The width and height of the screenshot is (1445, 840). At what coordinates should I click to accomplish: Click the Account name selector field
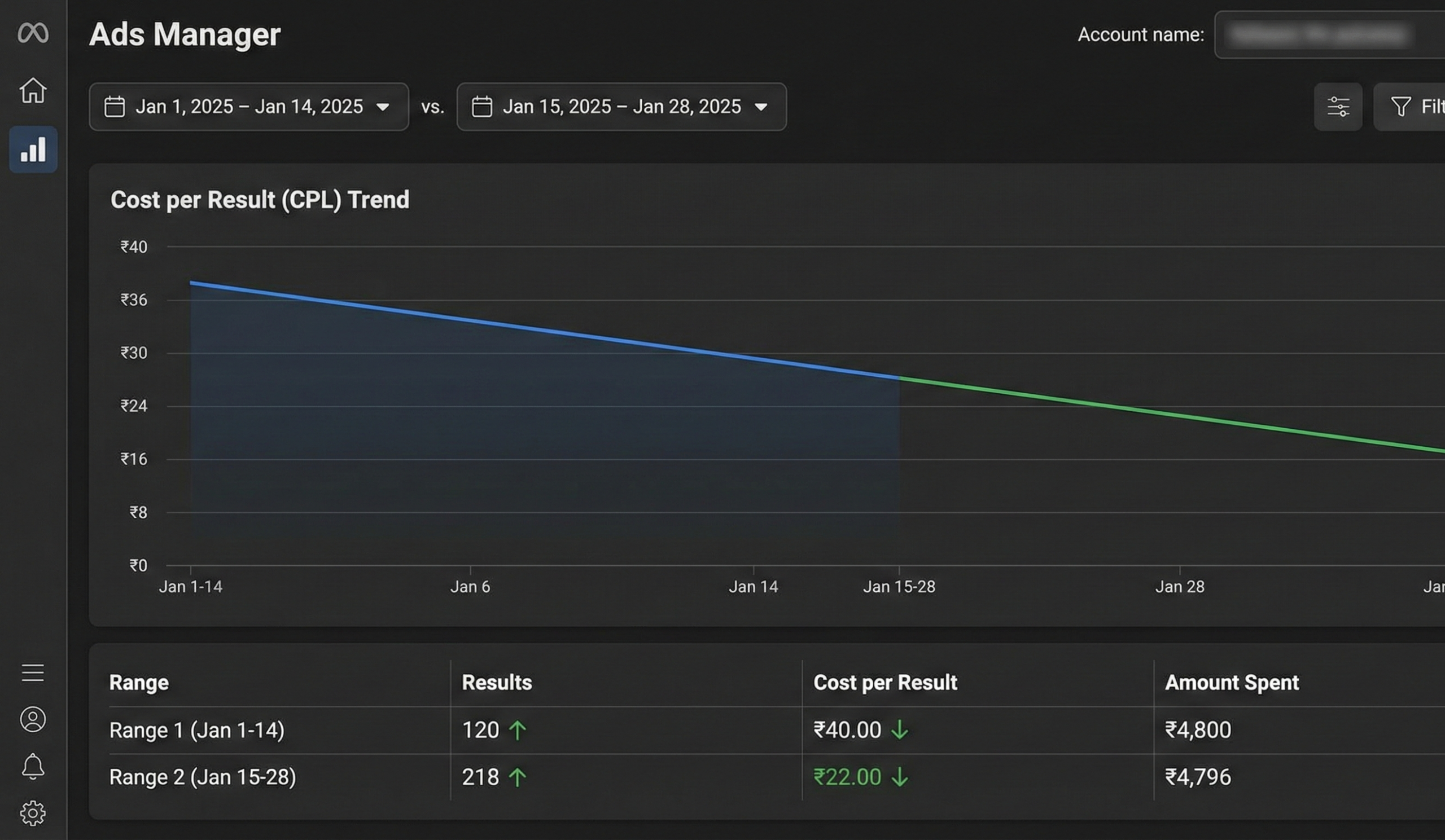pyautogui.click(x=1329, y=34)
